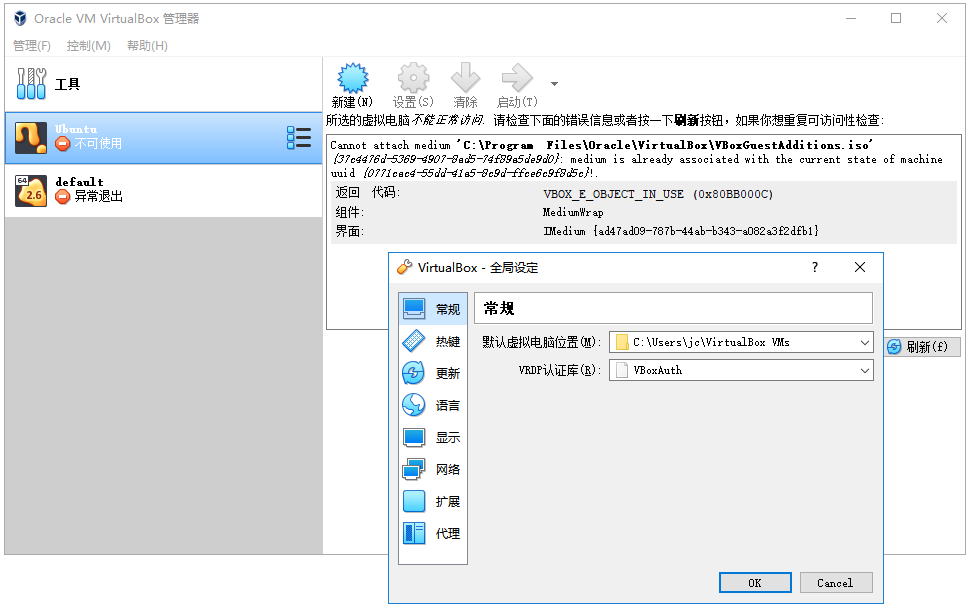Click the 启动(T) start arrow icon

click(517, 79)
